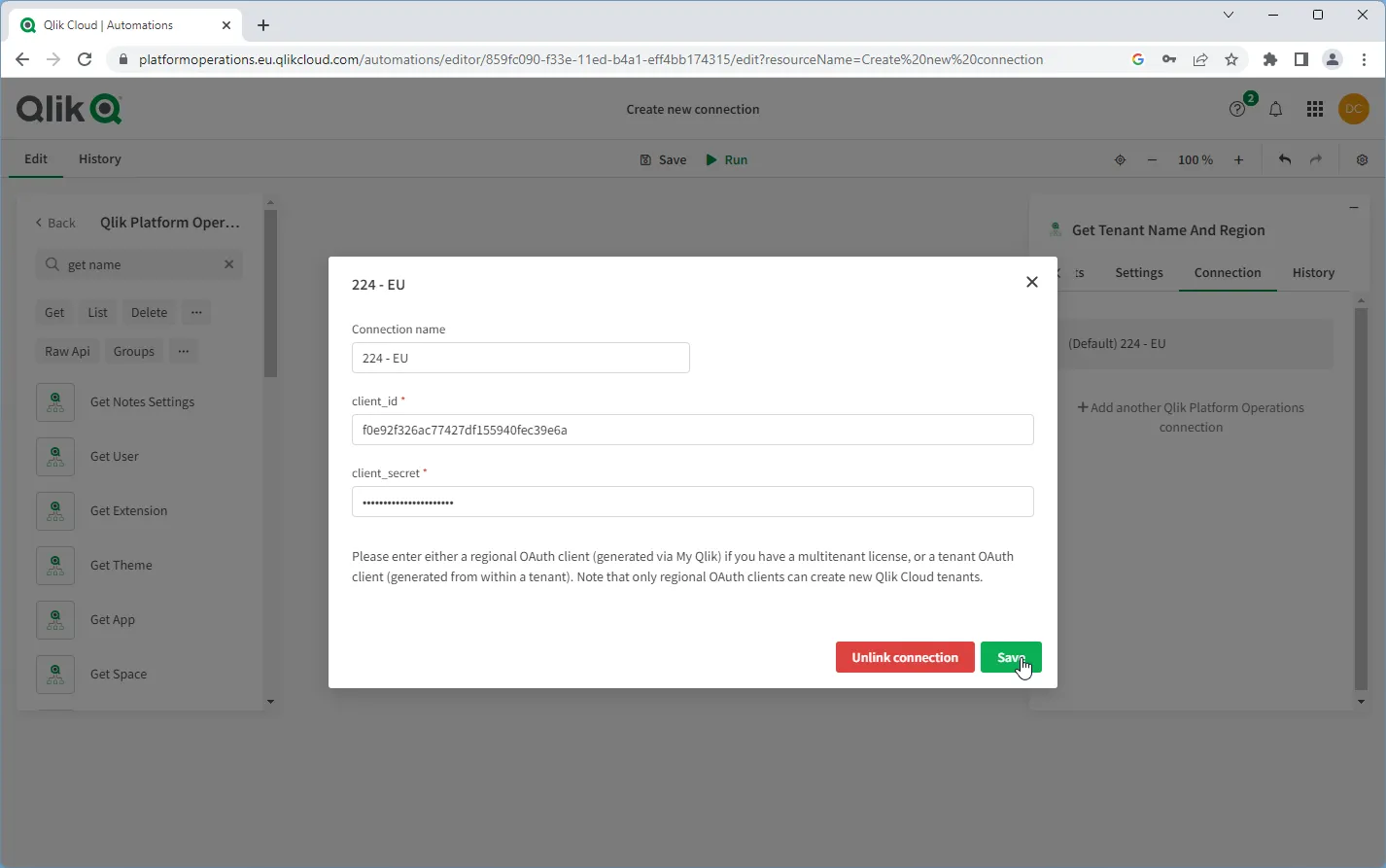Switch to the History tab in block panel

[1313, 273]
